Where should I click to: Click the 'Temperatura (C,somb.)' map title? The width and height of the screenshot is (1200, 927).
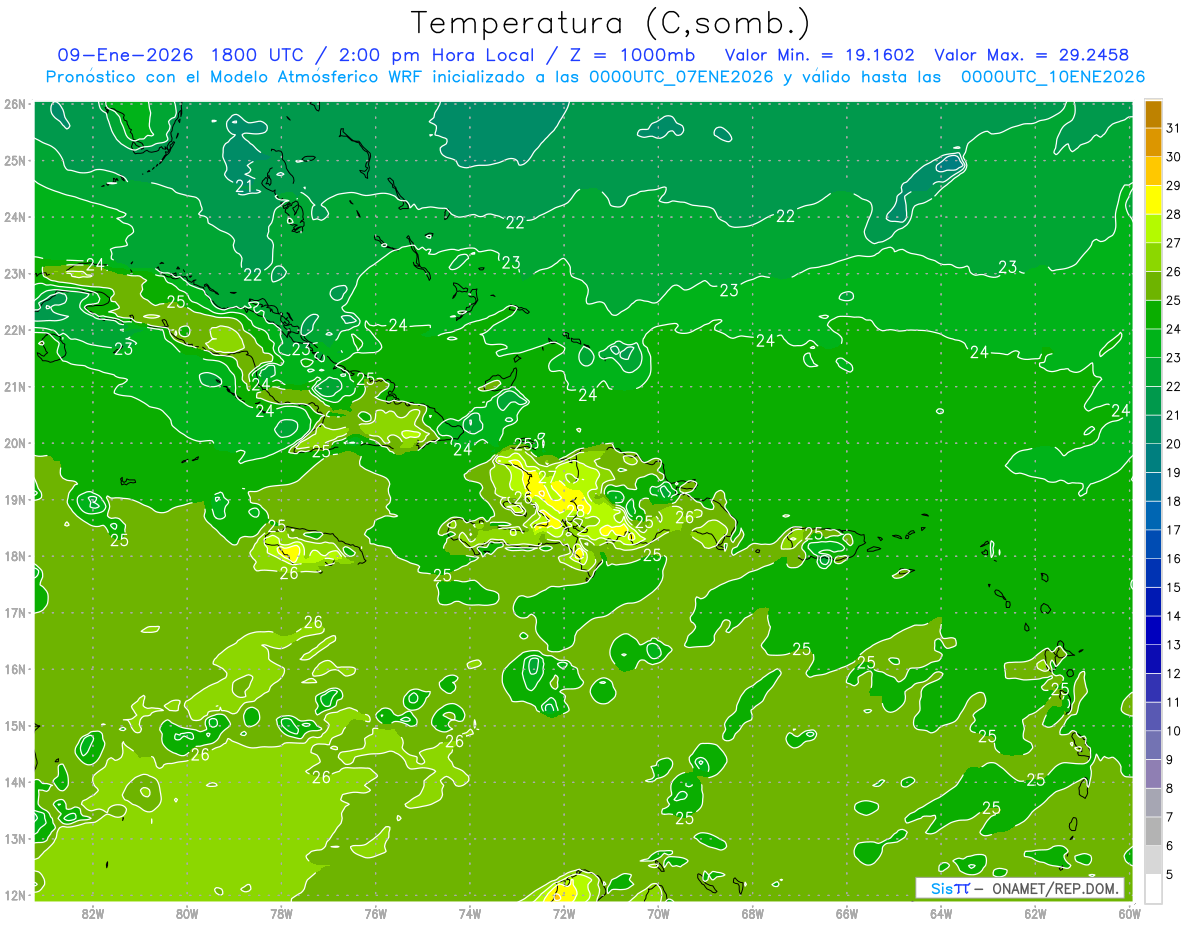[611, 24]
